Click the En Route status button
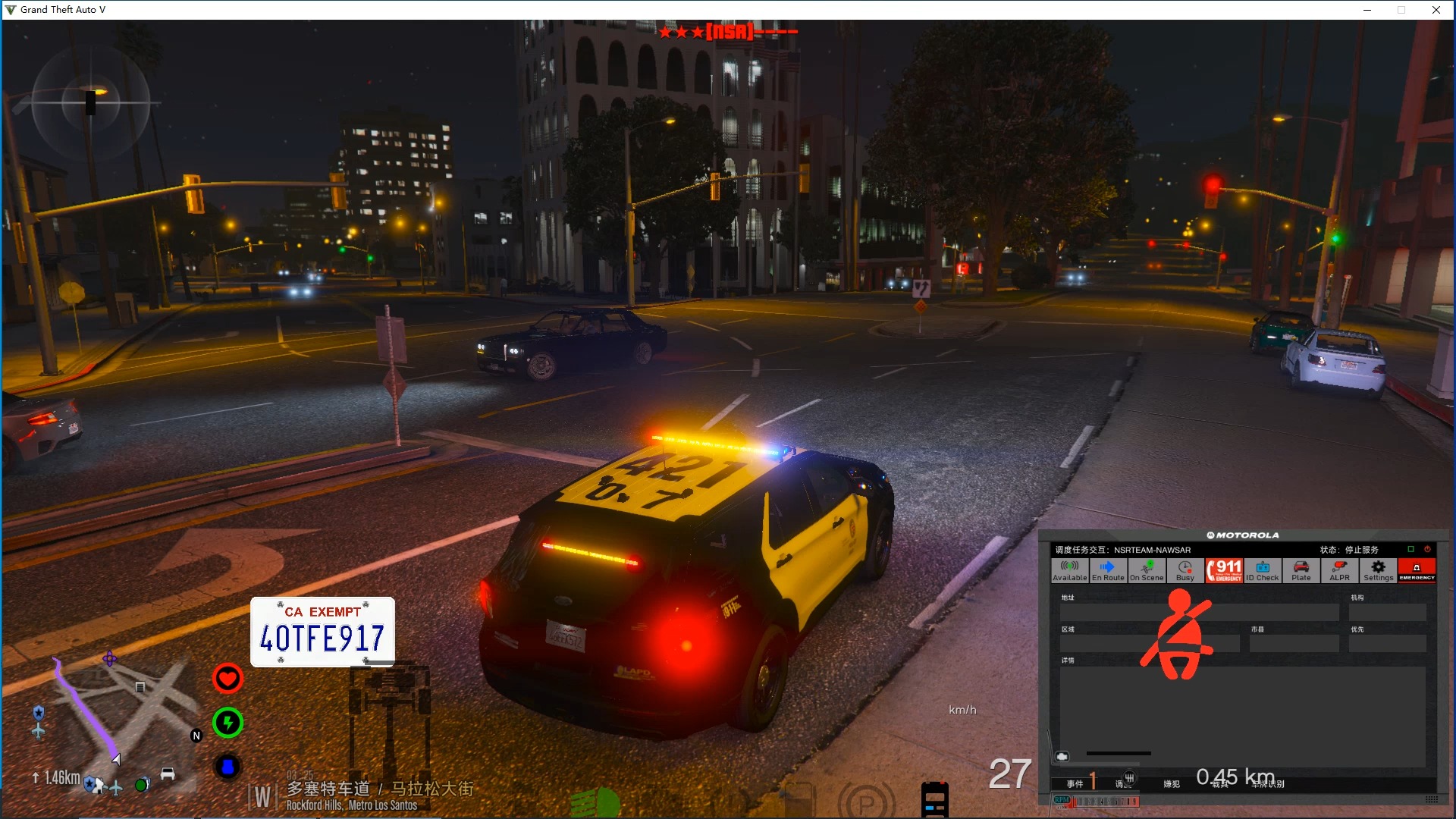Image resolution: width=1456 pixels, height=819 pixels. (x=1108, y=571)
